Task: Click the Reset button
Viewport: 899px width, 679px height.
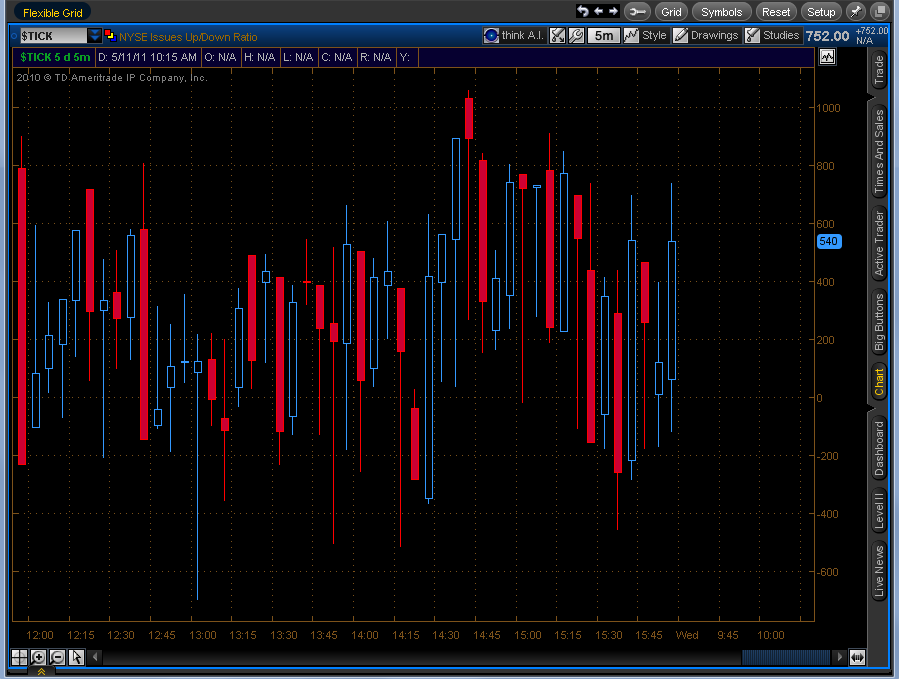Action: pyautogui.click(x=776, y=11)
